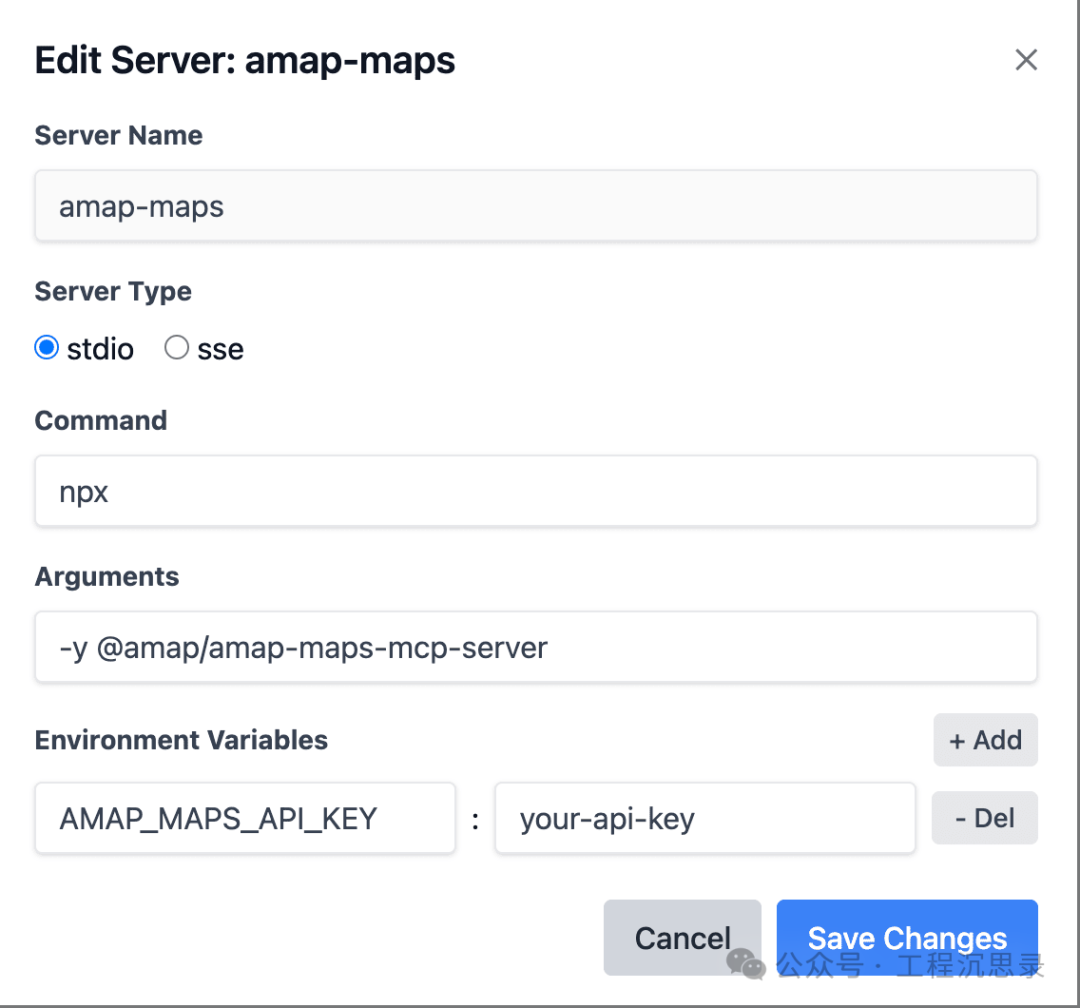1080x1008 pixels.
Task: Click into the Arguments text field
Action: [535, 647]
